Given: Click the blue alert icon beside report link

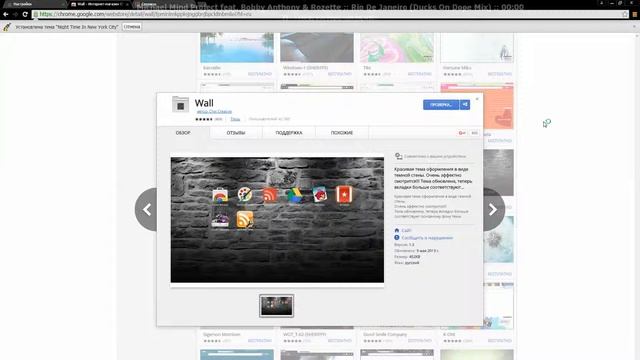Looking at the screenshot, I should (397, 238).
